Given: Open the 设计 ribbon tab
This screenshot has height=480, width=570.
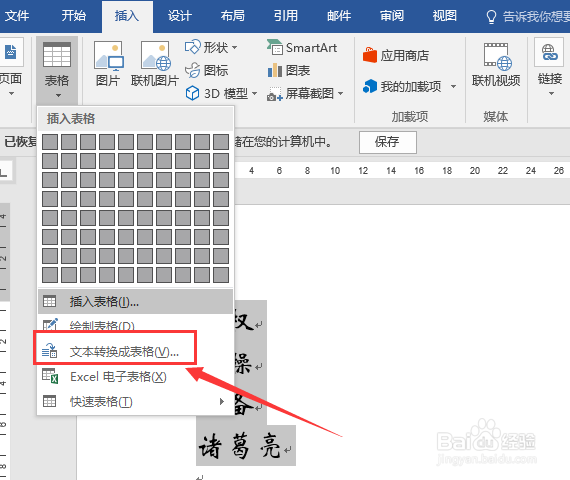Looking at the screenshot, I should click(x=180, y=16).
